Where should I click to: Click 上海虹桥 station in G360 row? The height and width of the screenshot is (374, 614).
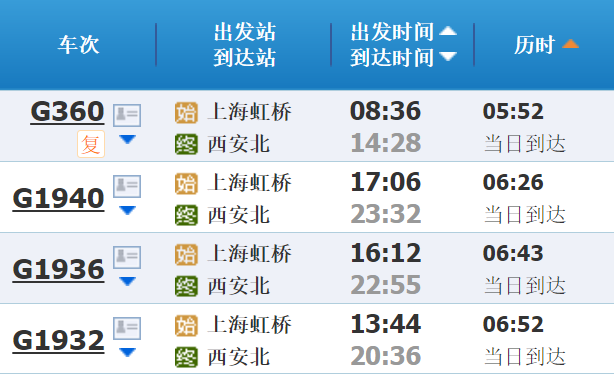[249, 112]
